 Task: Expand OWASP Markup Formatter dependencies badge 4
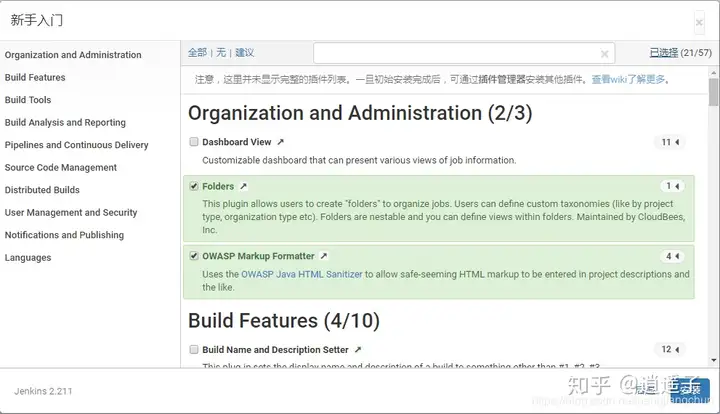(673, 256)
